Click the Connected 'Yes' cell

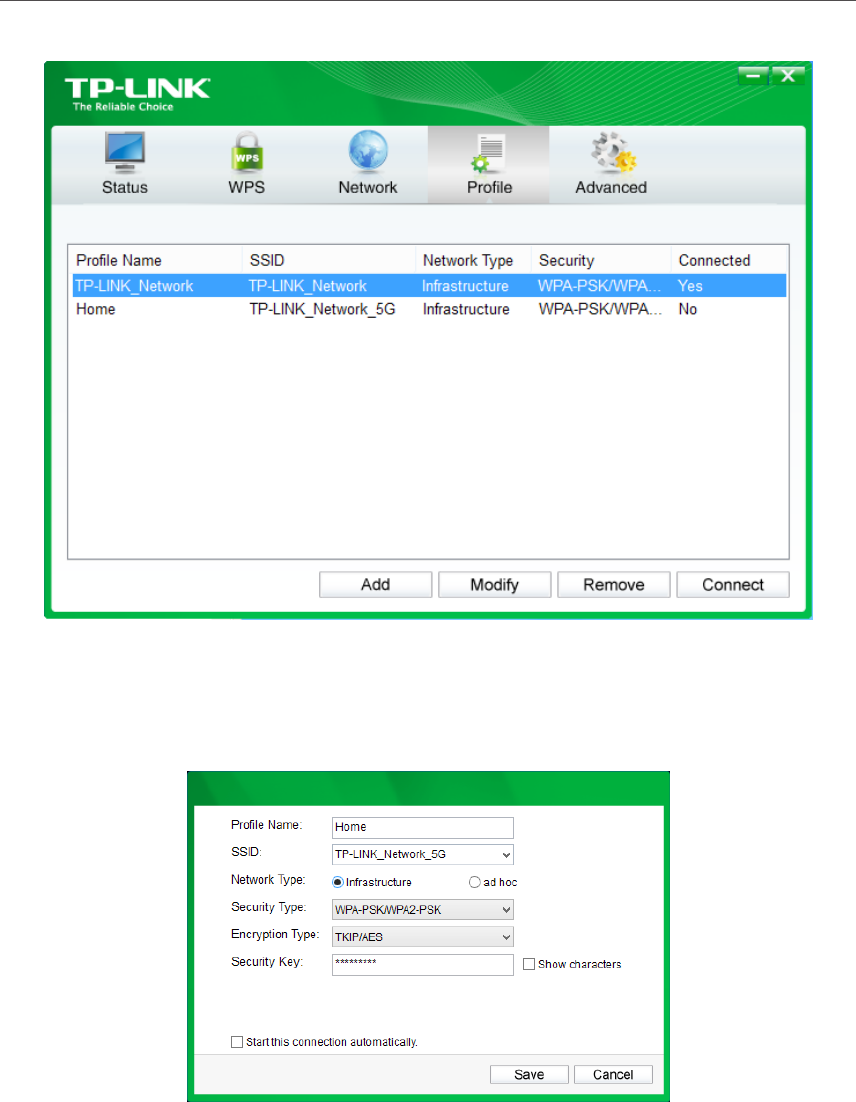(x=690, y=286)
